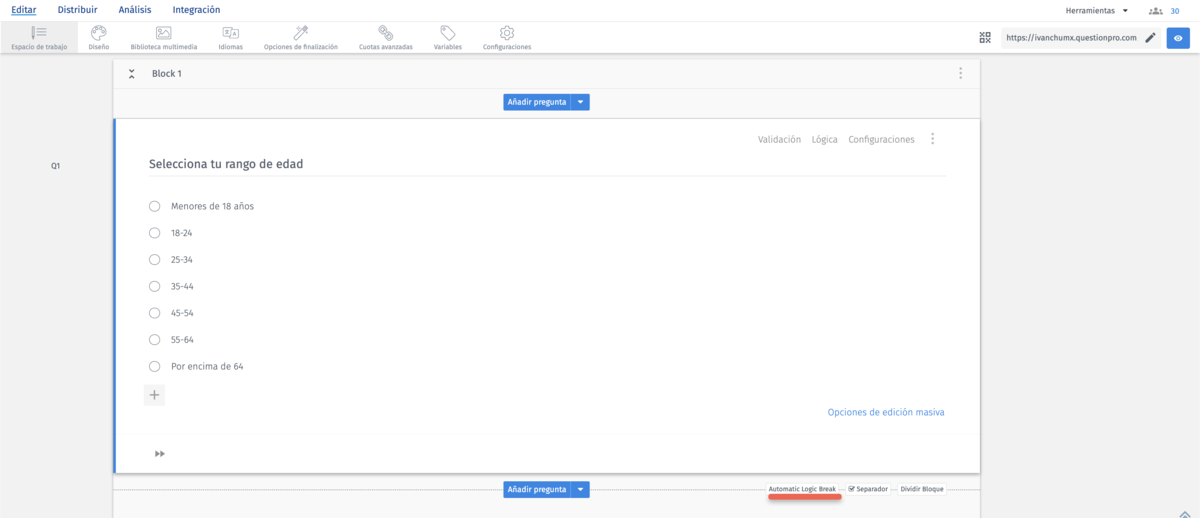Select the 25-34 radio option
Screen dimensions: 1200x518
[154, 259]
